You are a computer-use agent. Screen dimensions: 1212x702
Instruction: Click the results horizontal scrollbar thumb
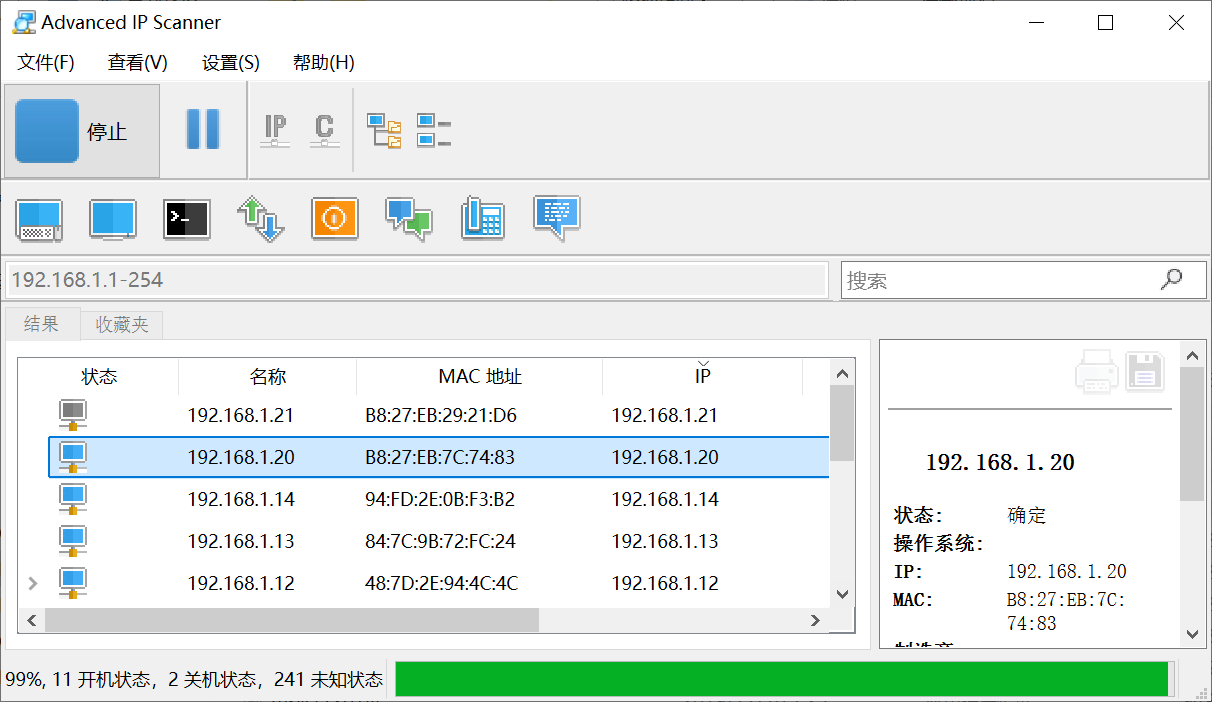(x=291, y=621)
